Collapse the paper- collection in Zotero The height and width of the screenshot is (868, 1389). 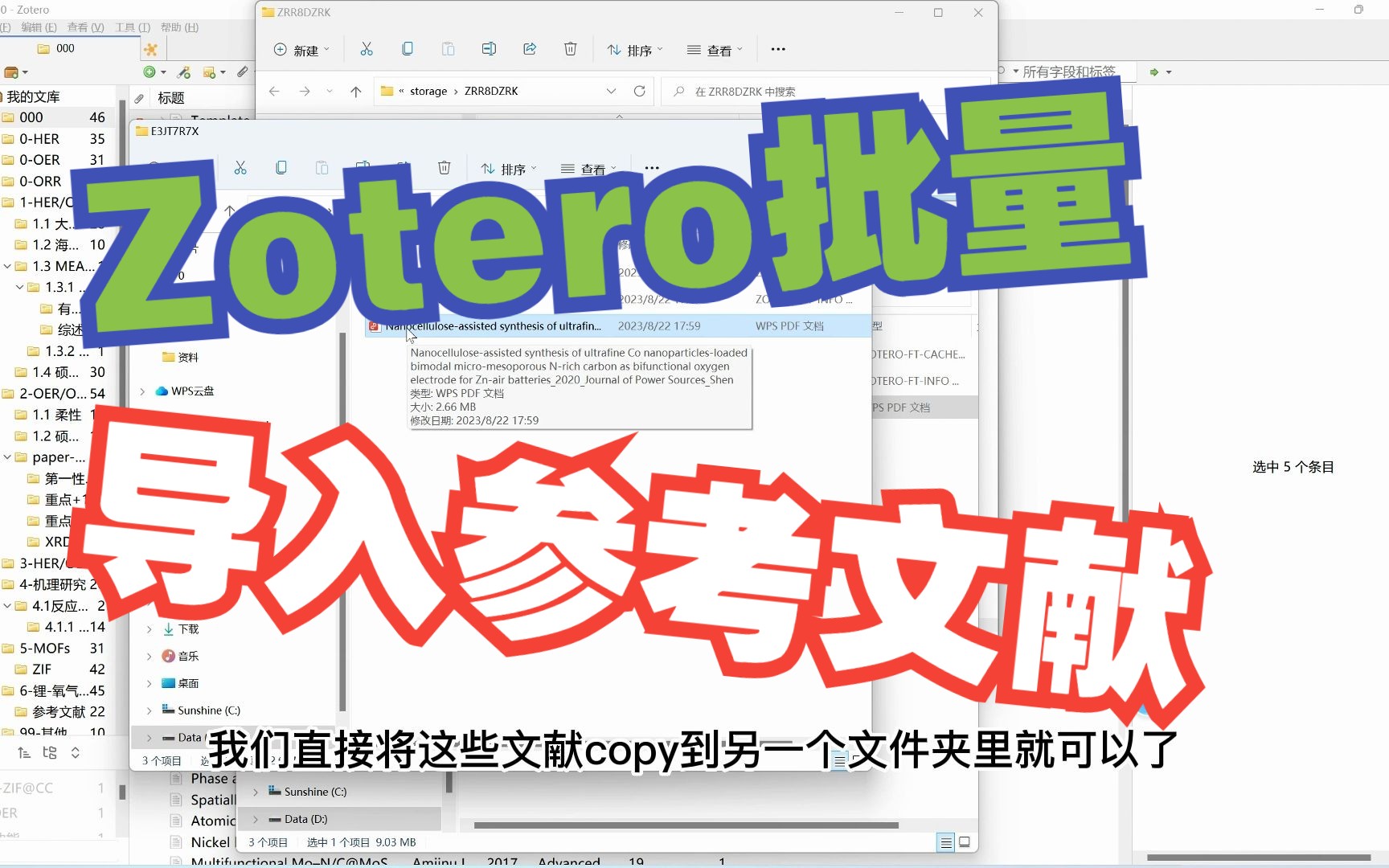coord(7,457)
